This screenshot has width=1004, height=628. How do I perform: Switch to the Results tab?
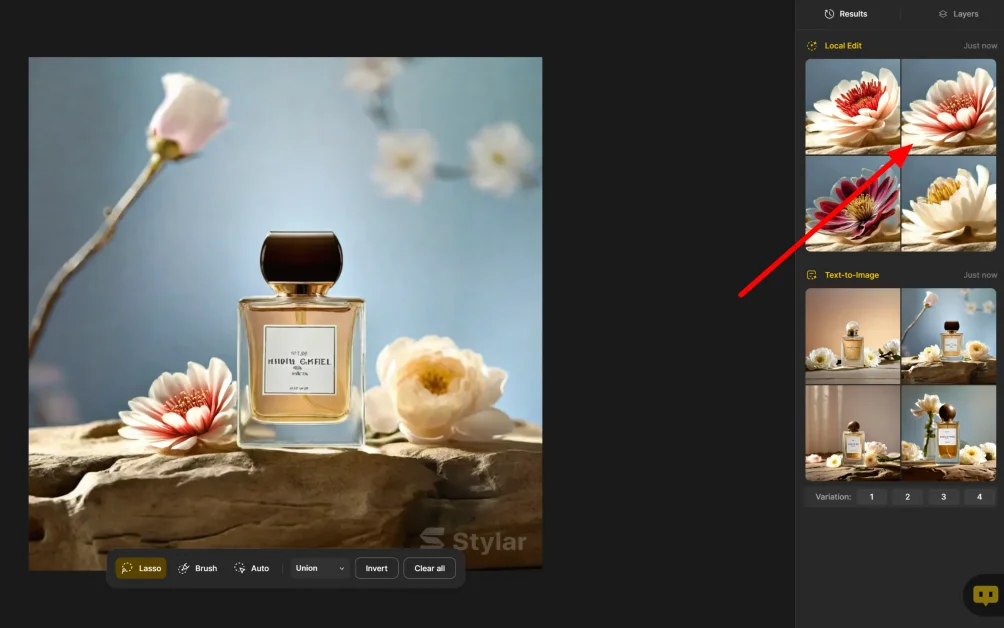(x=846, y=14)
